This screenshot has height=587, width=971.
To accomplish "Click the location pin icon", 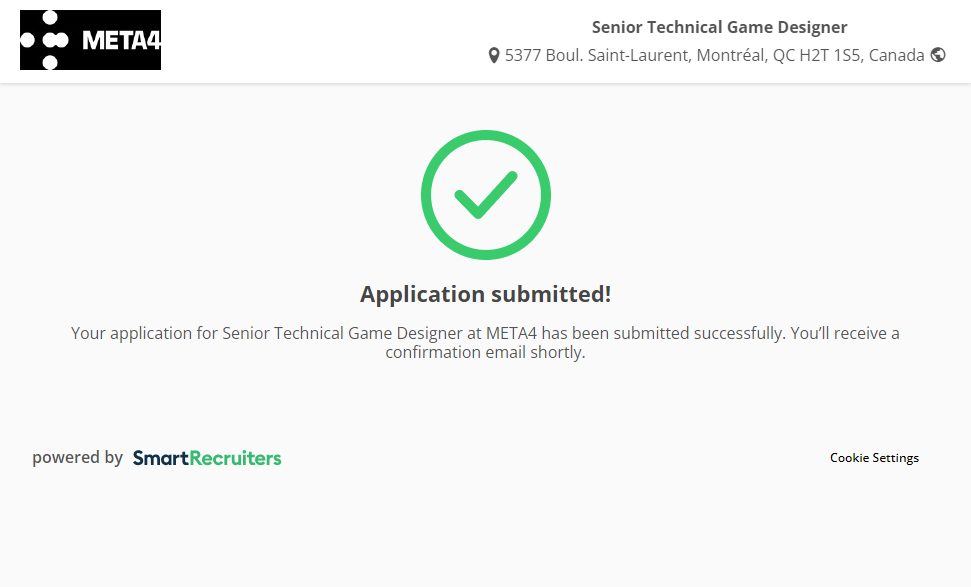I will (494, 56).
